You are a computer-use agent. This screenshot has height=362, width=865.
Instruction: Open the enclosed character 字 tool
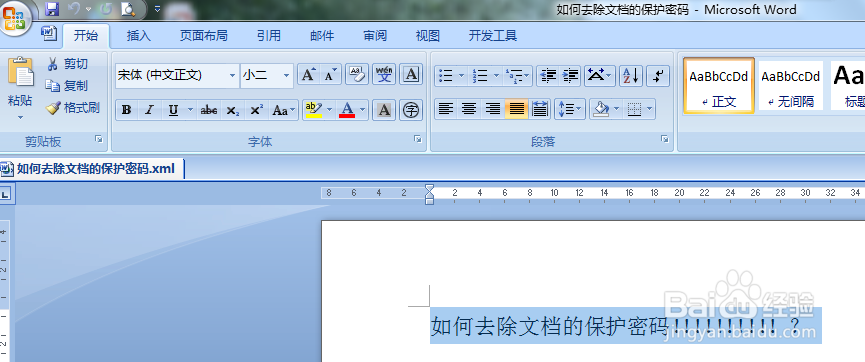coord(410,110)
